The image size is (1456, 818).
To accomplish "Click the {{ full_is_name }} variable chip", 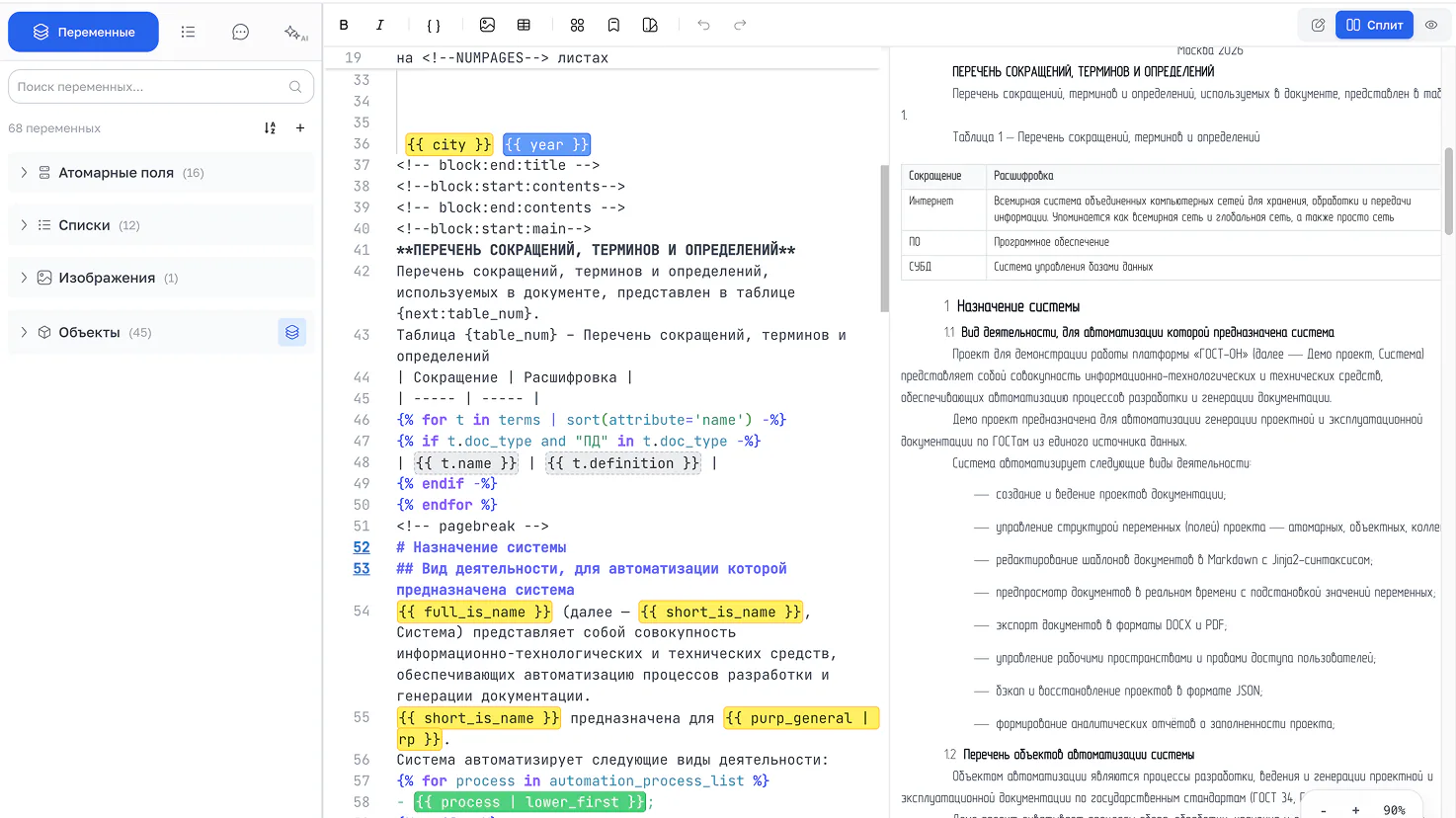I will pos(475,613).
